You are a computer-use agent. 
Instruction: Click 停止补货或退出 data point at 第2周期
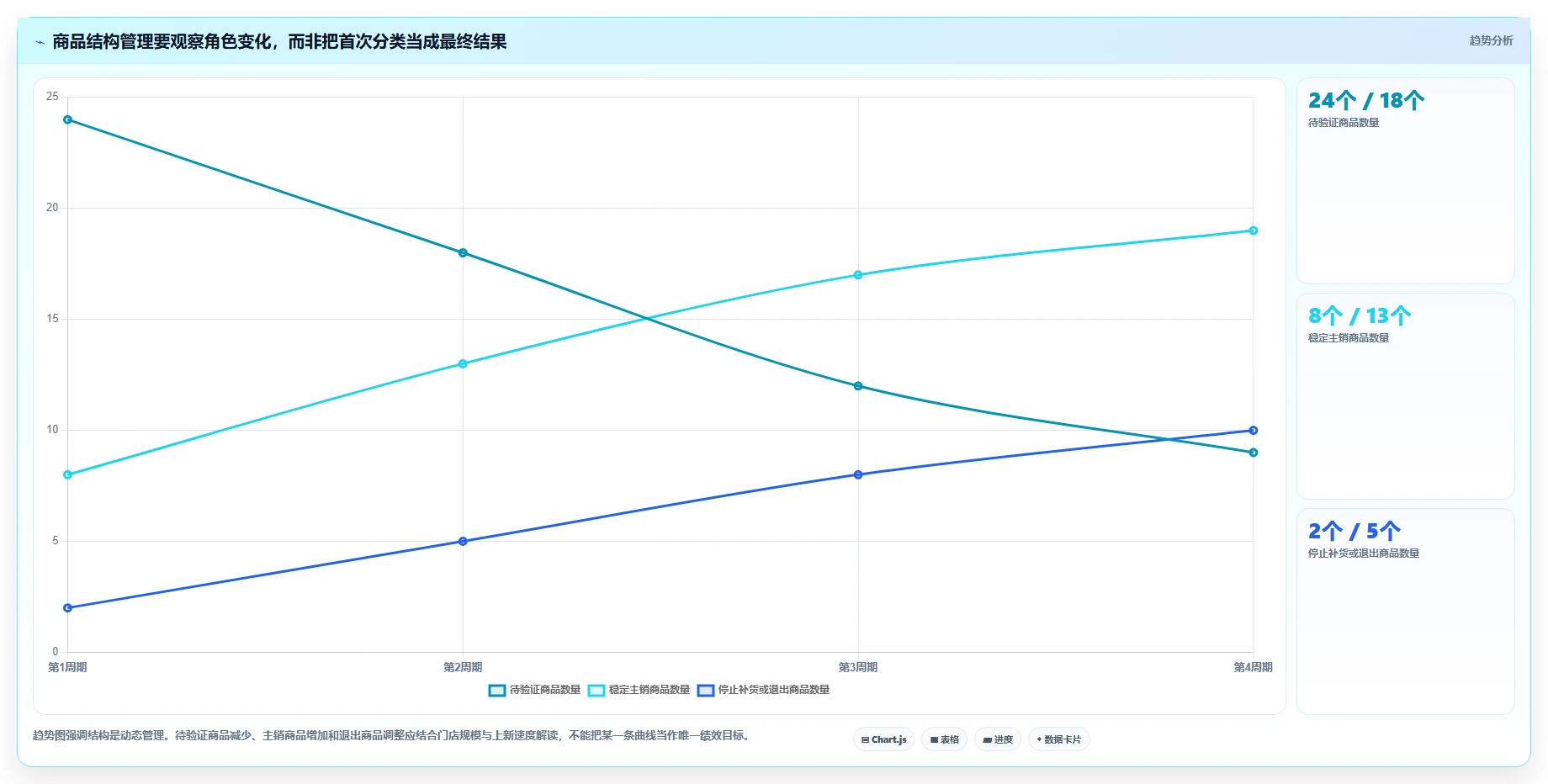[463, 542]
